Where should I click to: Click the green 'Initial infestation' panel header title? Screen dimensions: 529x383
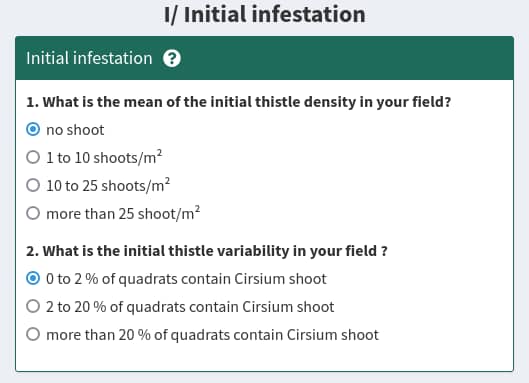[89, 58]
